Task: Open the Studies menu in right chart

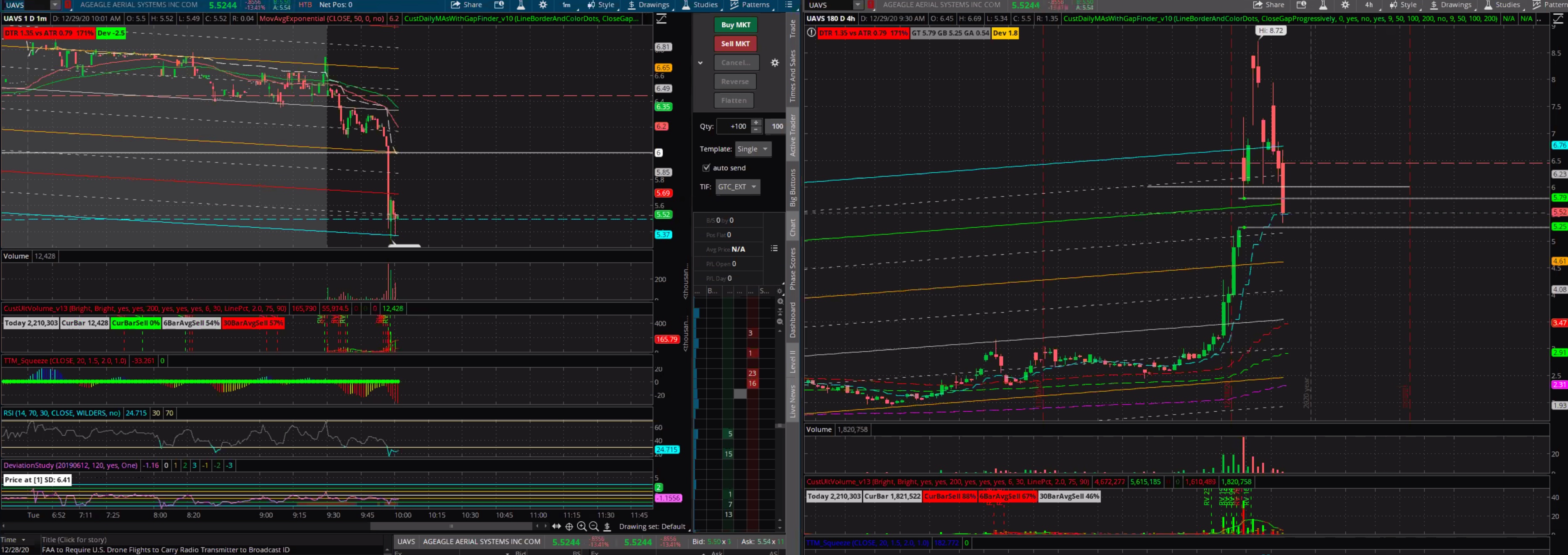Action: coord(1502,5)
